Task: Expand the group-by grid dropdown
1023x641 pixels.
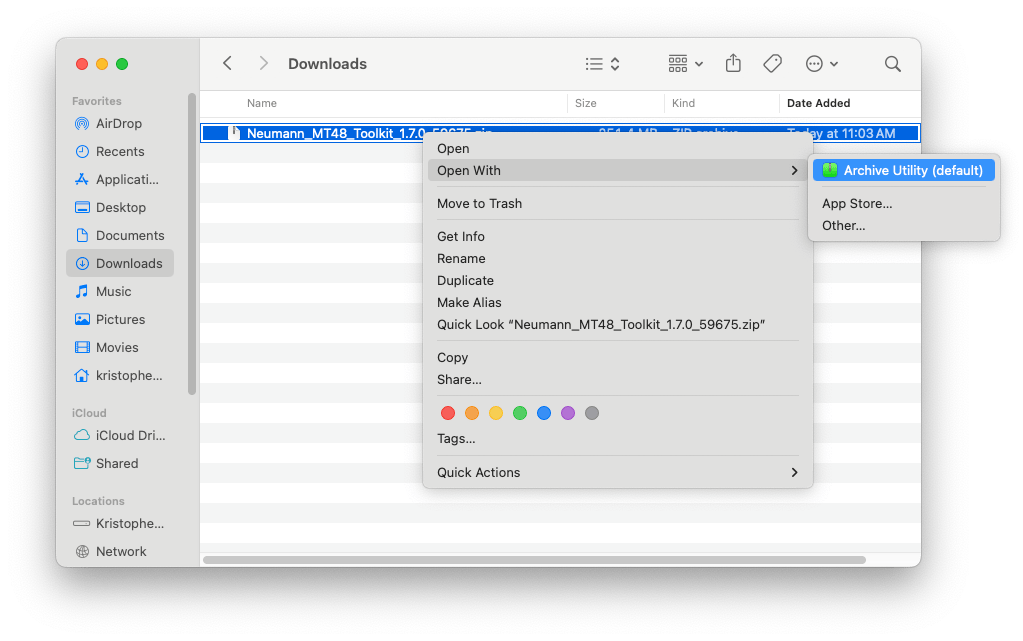Action: [685, 64]
